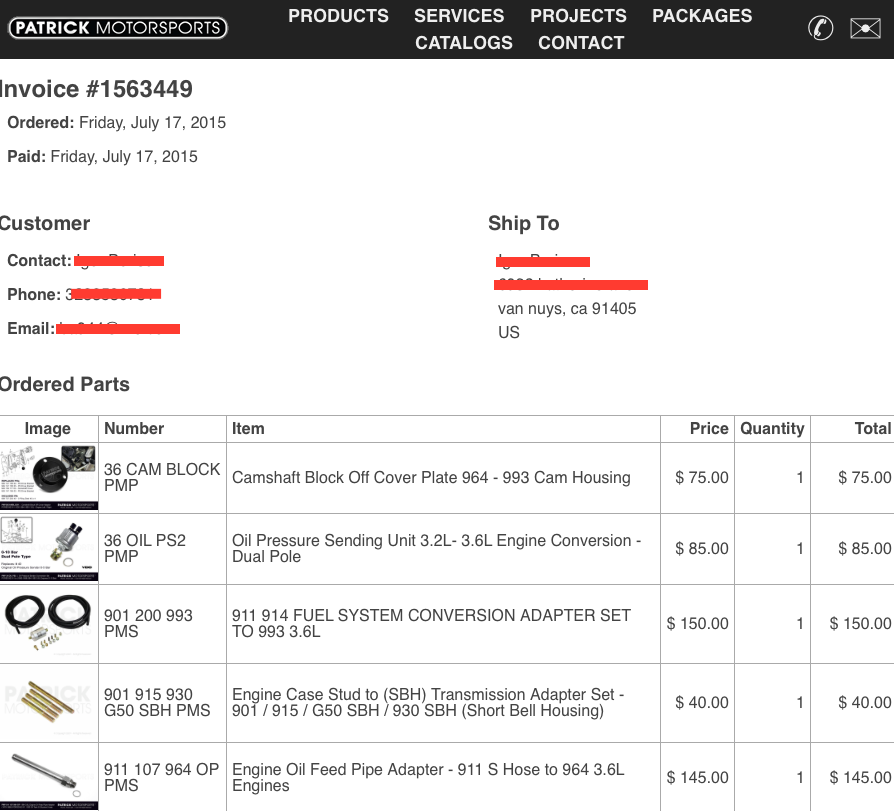The height and width of the screenshot is (811, 894).
Task: Open the Contact page
Action: click(581, 43)
